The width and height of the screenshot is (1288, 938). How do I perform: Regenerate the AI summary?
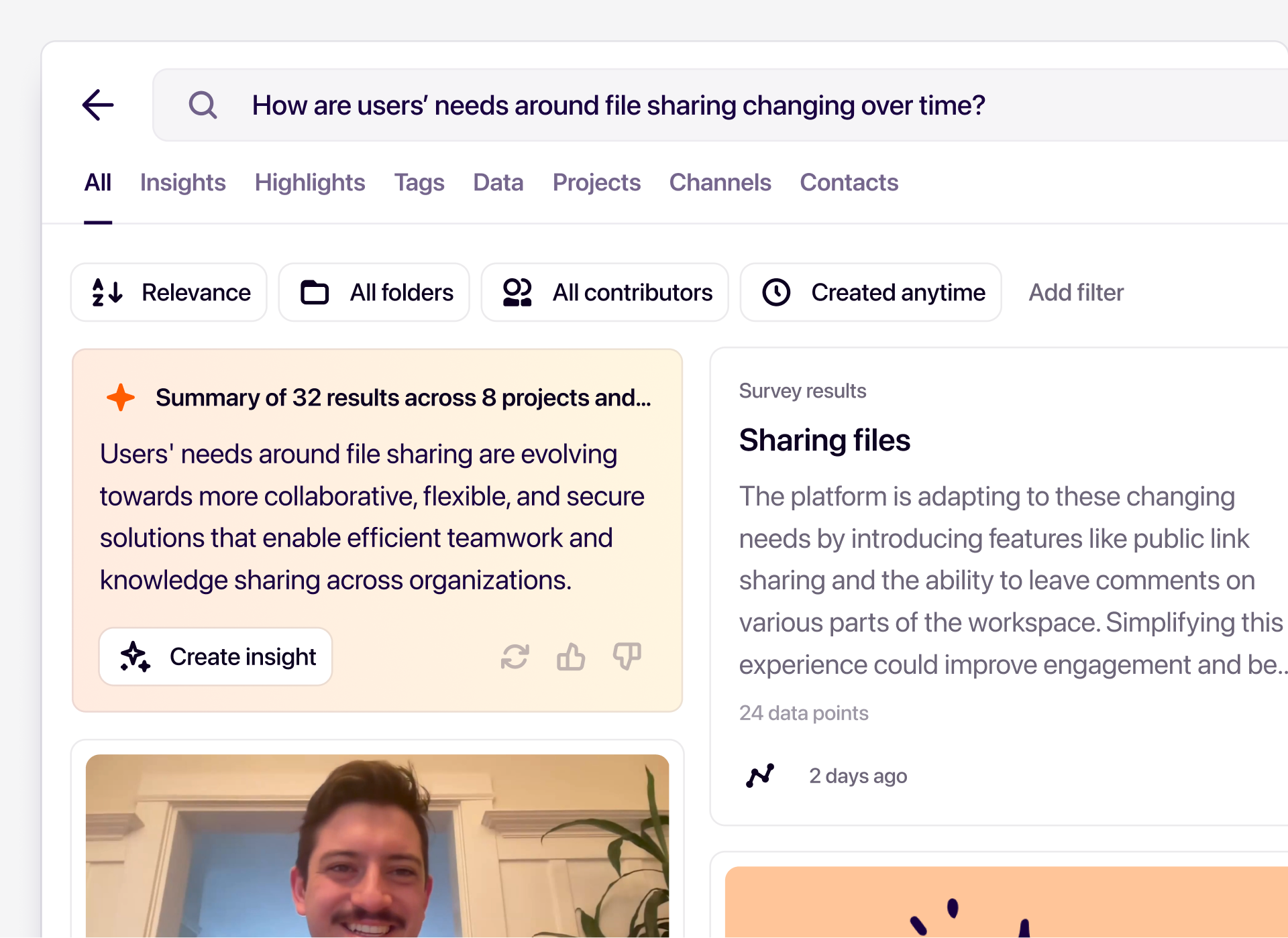[x=515, y=656]
